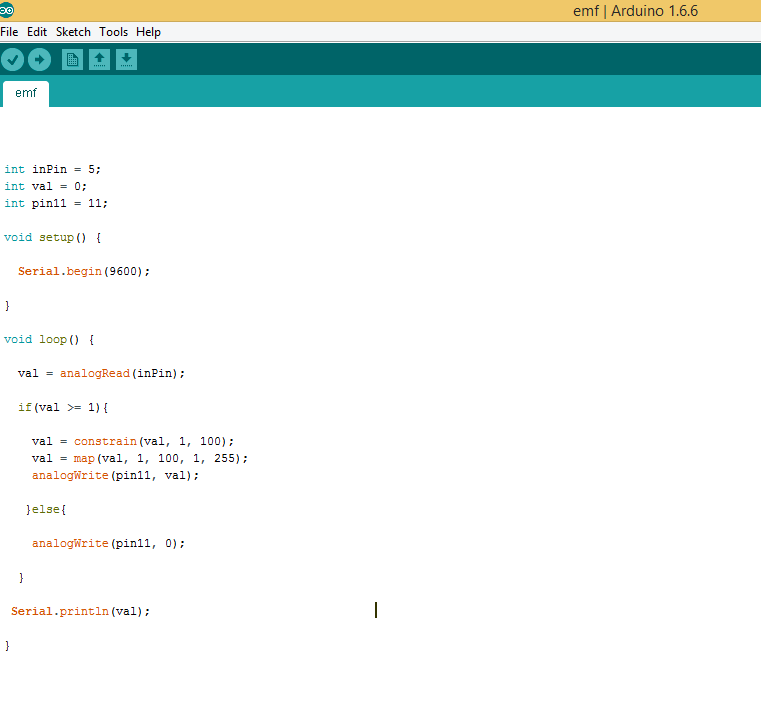Create a new sketch with New icon
This screenshot has width=761, height=714.
click(72, 60)
